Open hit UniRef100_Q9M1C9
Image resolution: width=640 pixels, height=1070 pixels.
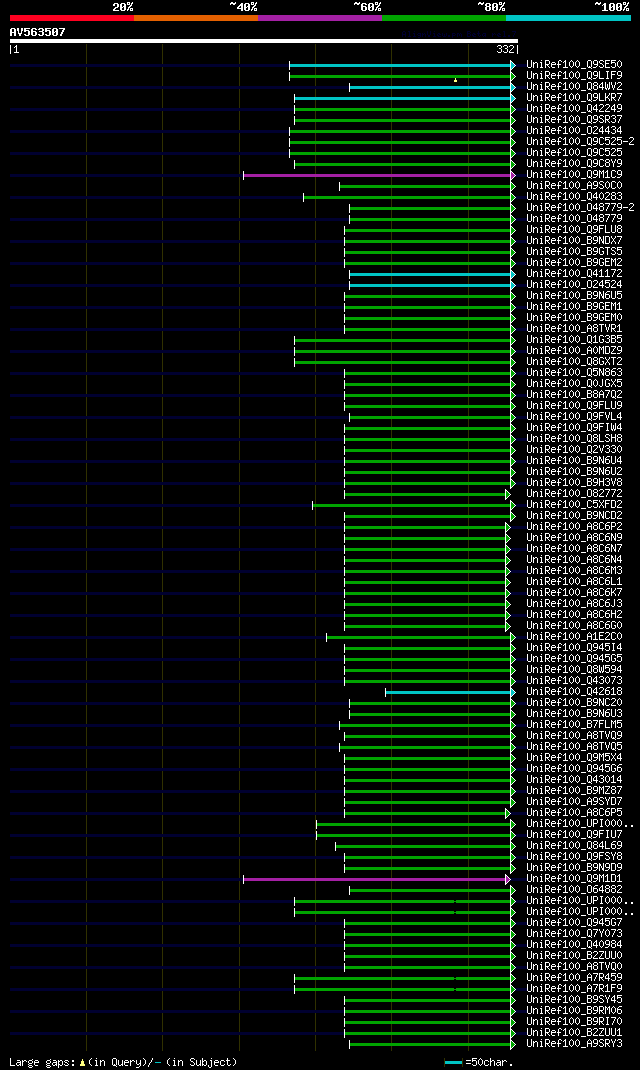[x=574, y=175]
